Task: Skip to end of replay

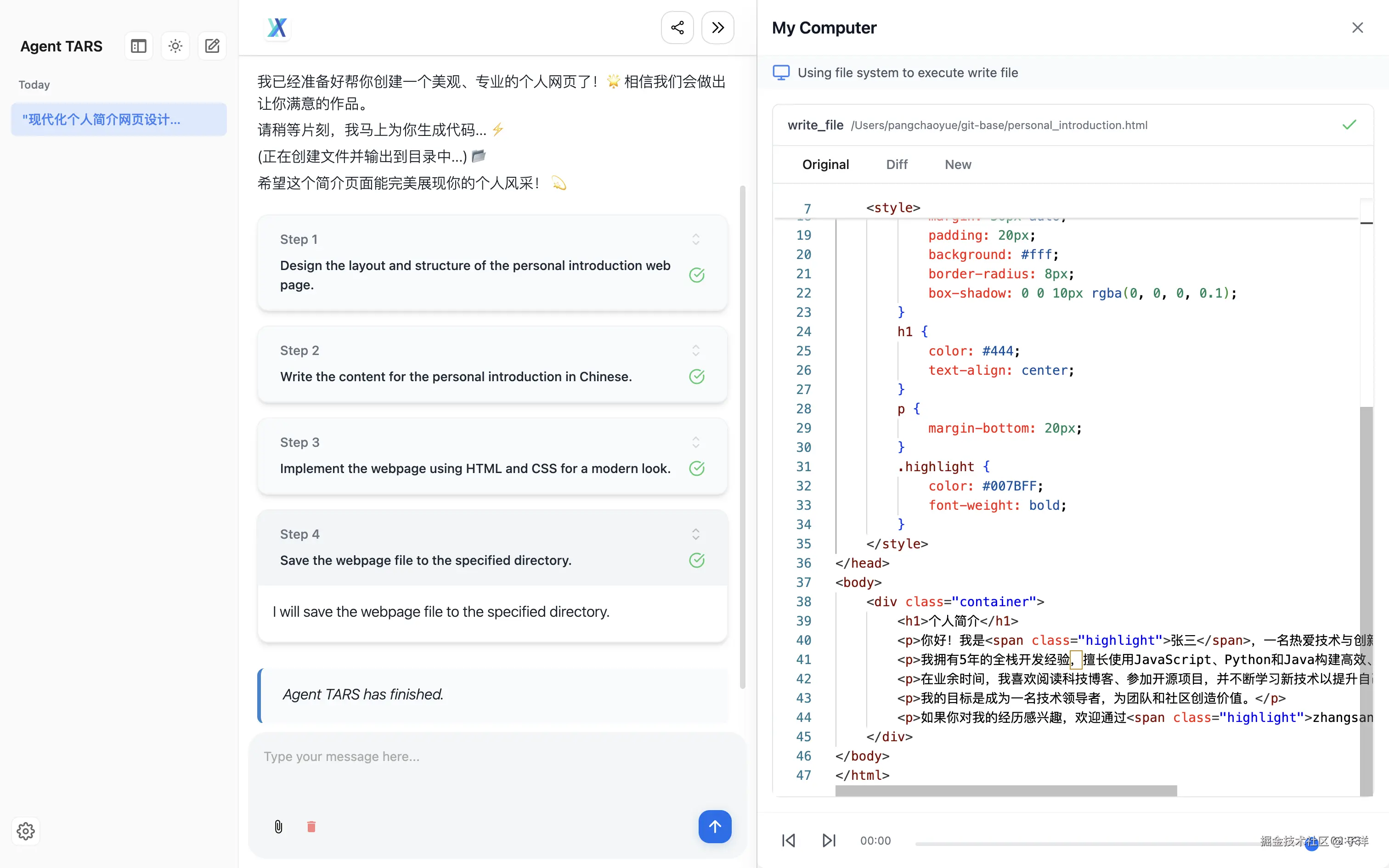Action: click(x=829, y=840)
